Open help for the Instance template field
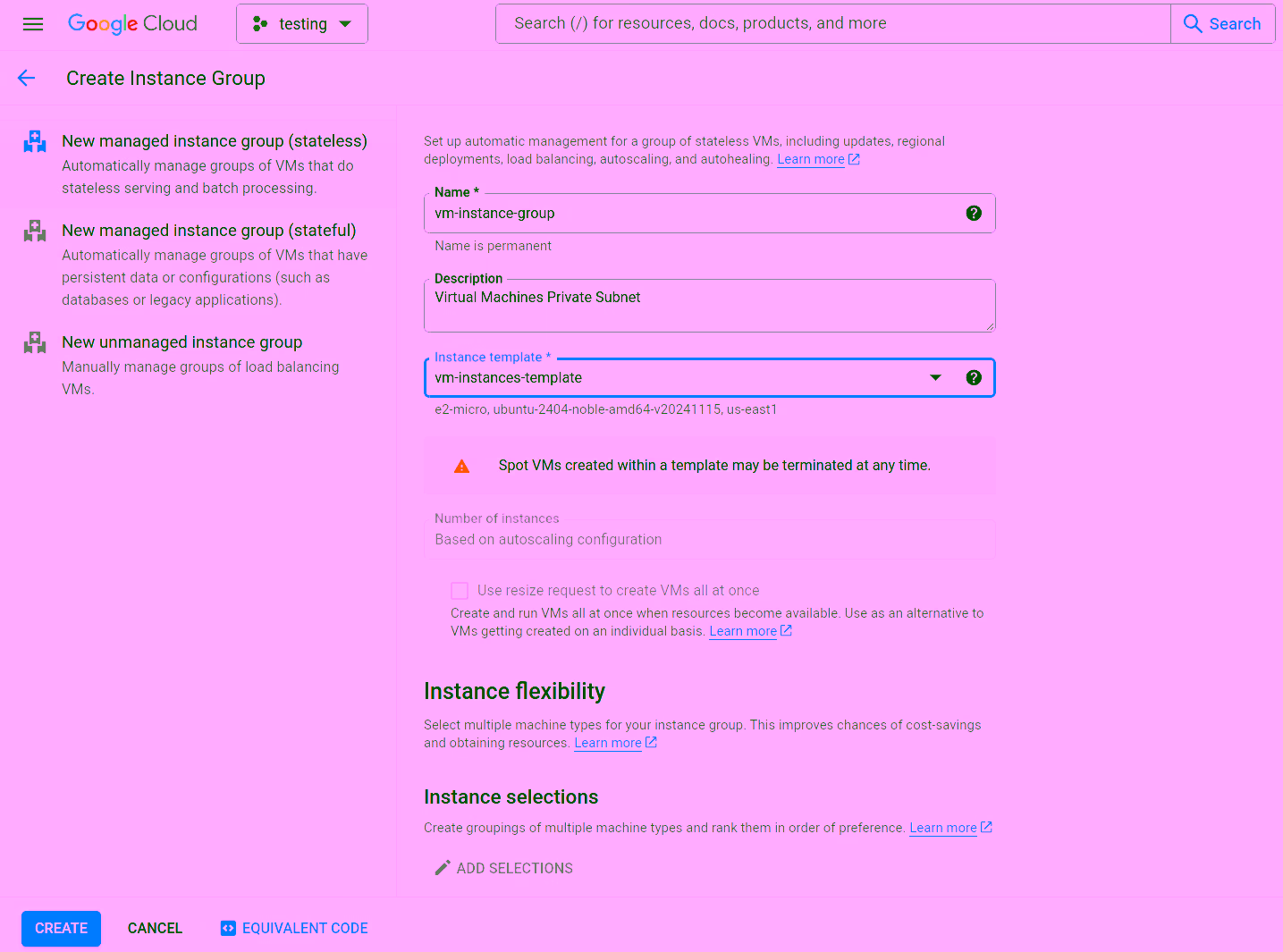Viewport: 1283px width, 952px height. (x=974, y=377)
